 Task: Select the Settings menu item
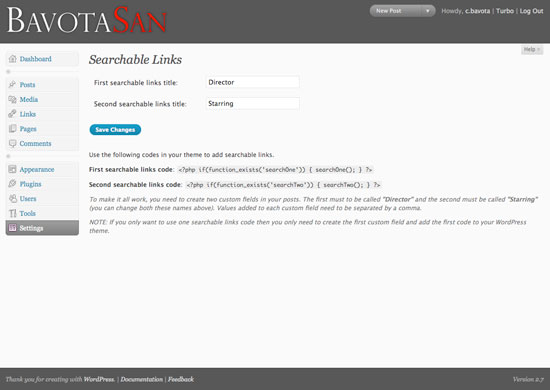tap(42, 228)
